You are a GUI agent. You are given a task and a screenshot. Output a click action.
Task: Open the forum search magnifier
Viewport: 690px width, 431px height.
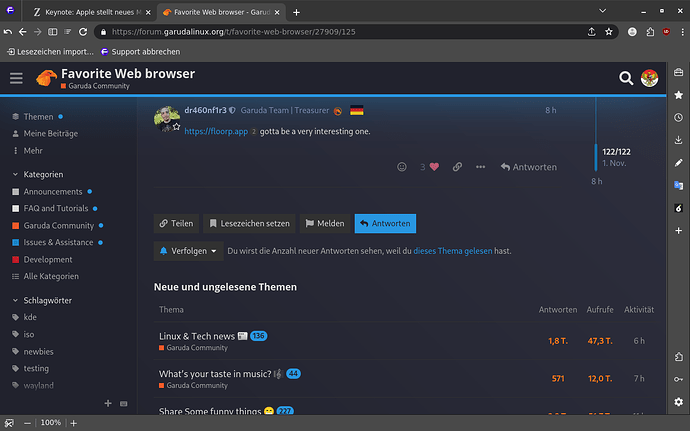[626, 78]
